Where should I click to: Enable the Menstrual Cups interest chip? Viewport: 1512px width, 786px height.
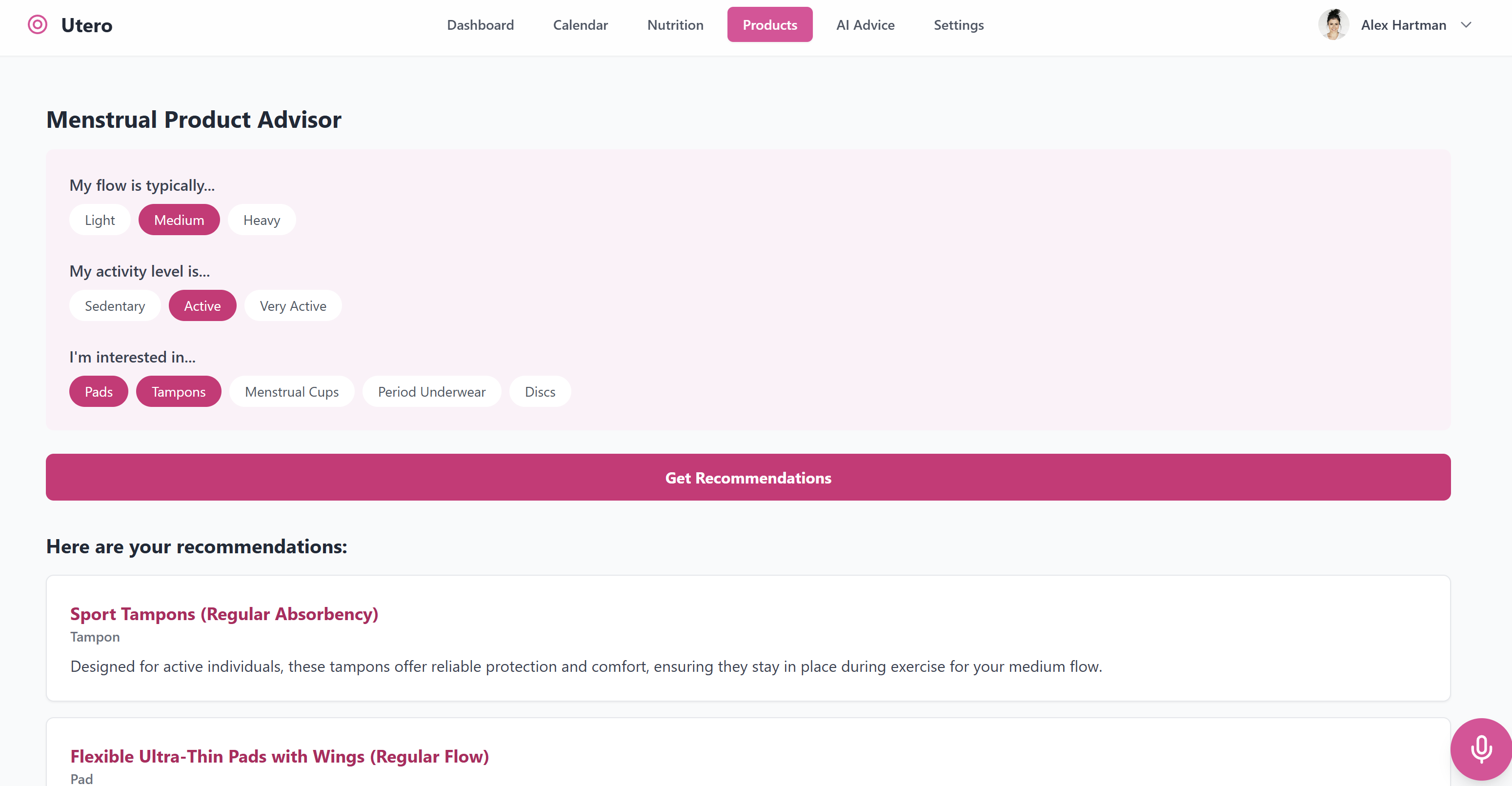coord(292,391)
